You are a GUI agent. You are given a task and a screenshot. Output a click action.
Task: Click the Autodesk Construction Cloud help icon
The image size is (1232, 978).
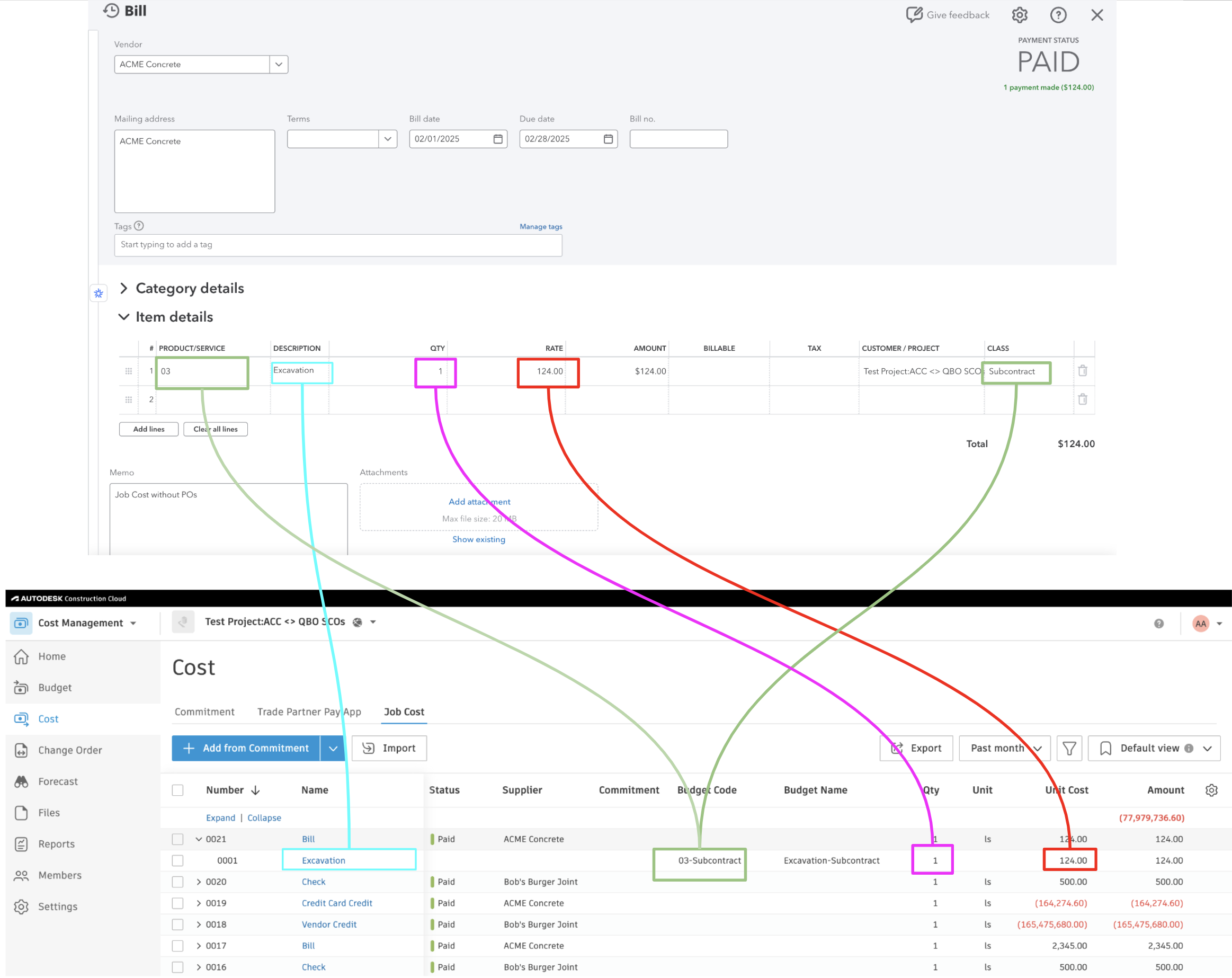[1159, 623]
